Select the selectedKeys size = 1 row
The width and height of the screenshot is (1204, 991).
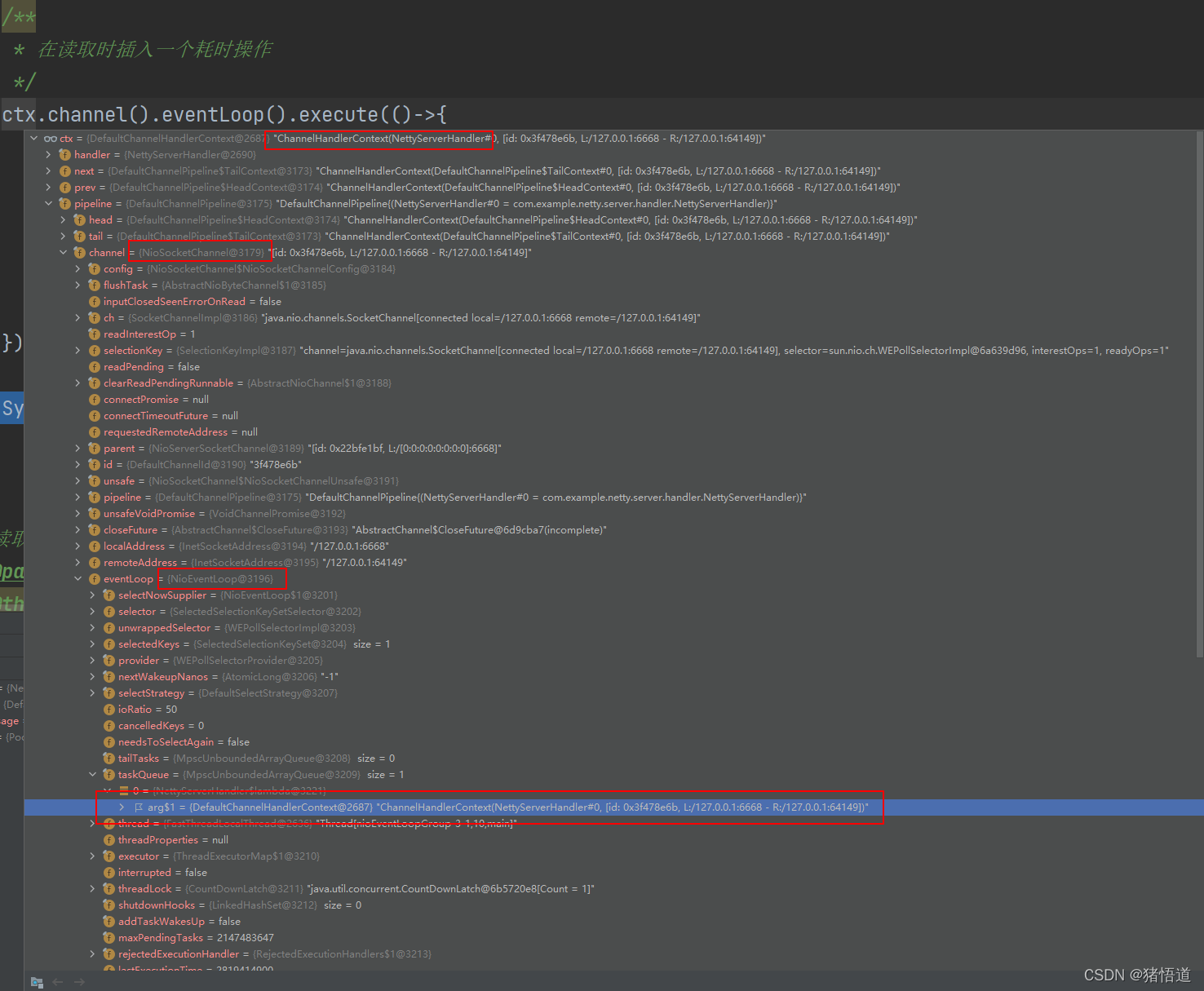pos(610,644)
